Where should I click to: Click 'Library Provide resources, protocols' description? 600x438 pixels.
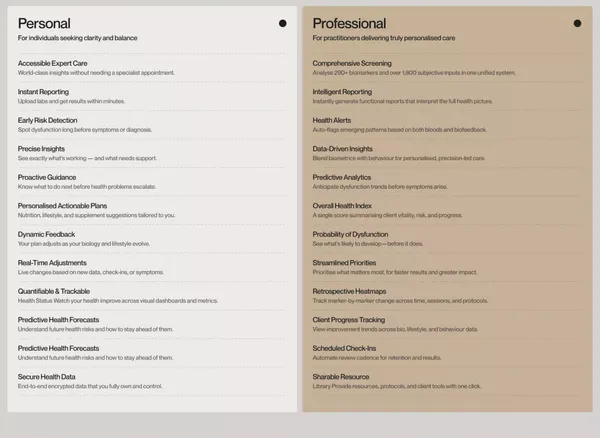396,386
